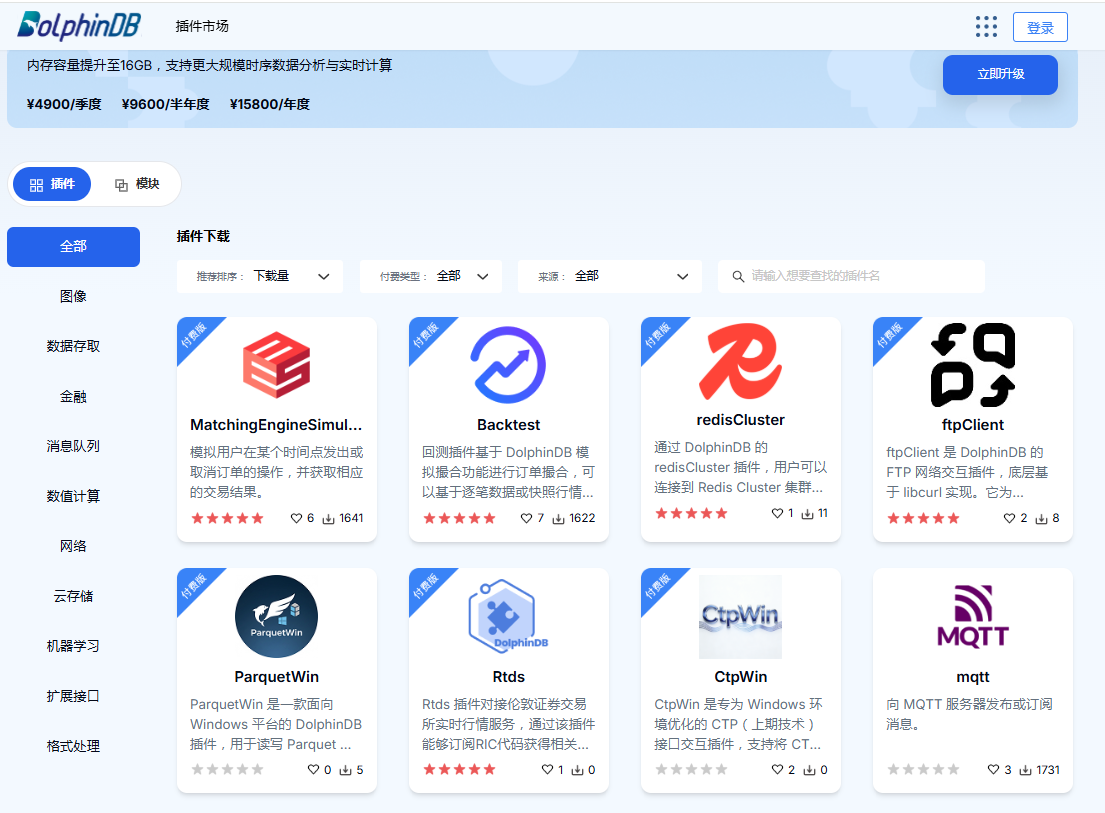Open the CtpWin plugin title
The height and width of the screenshot is (813, 1105).
(x=740, y=677)
